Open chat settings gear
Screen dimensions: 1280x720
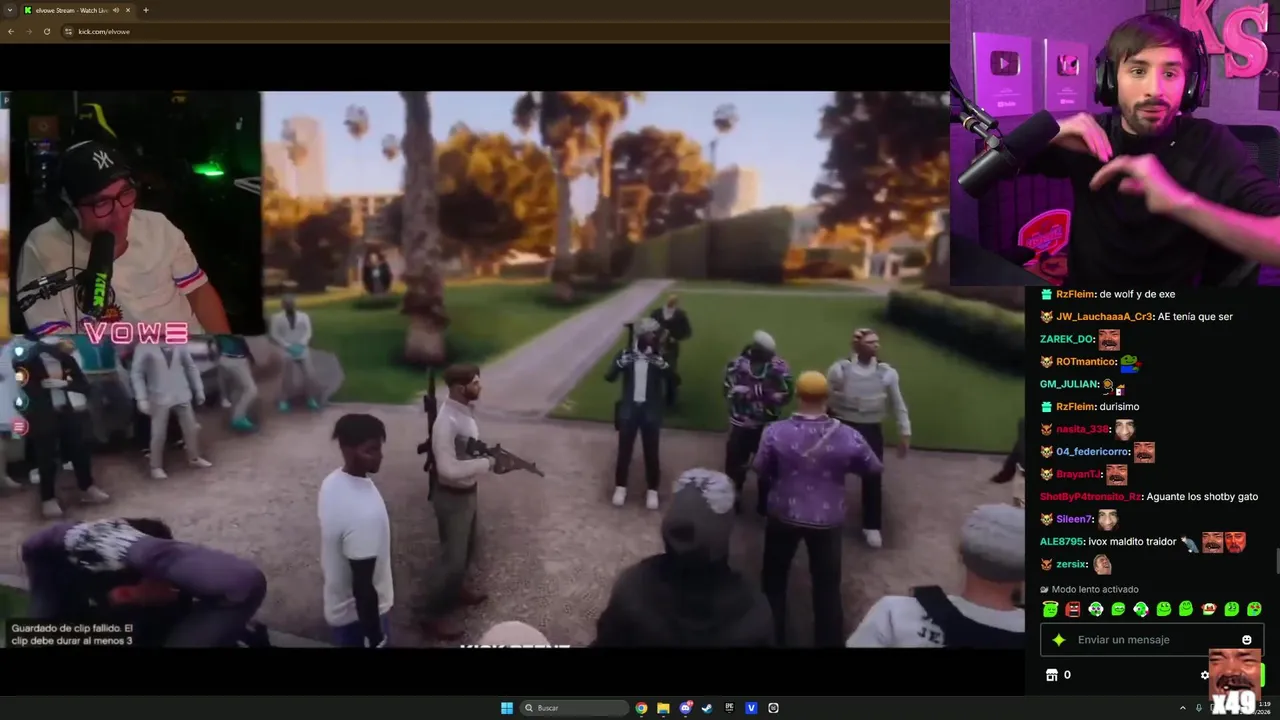(1204, 675)
